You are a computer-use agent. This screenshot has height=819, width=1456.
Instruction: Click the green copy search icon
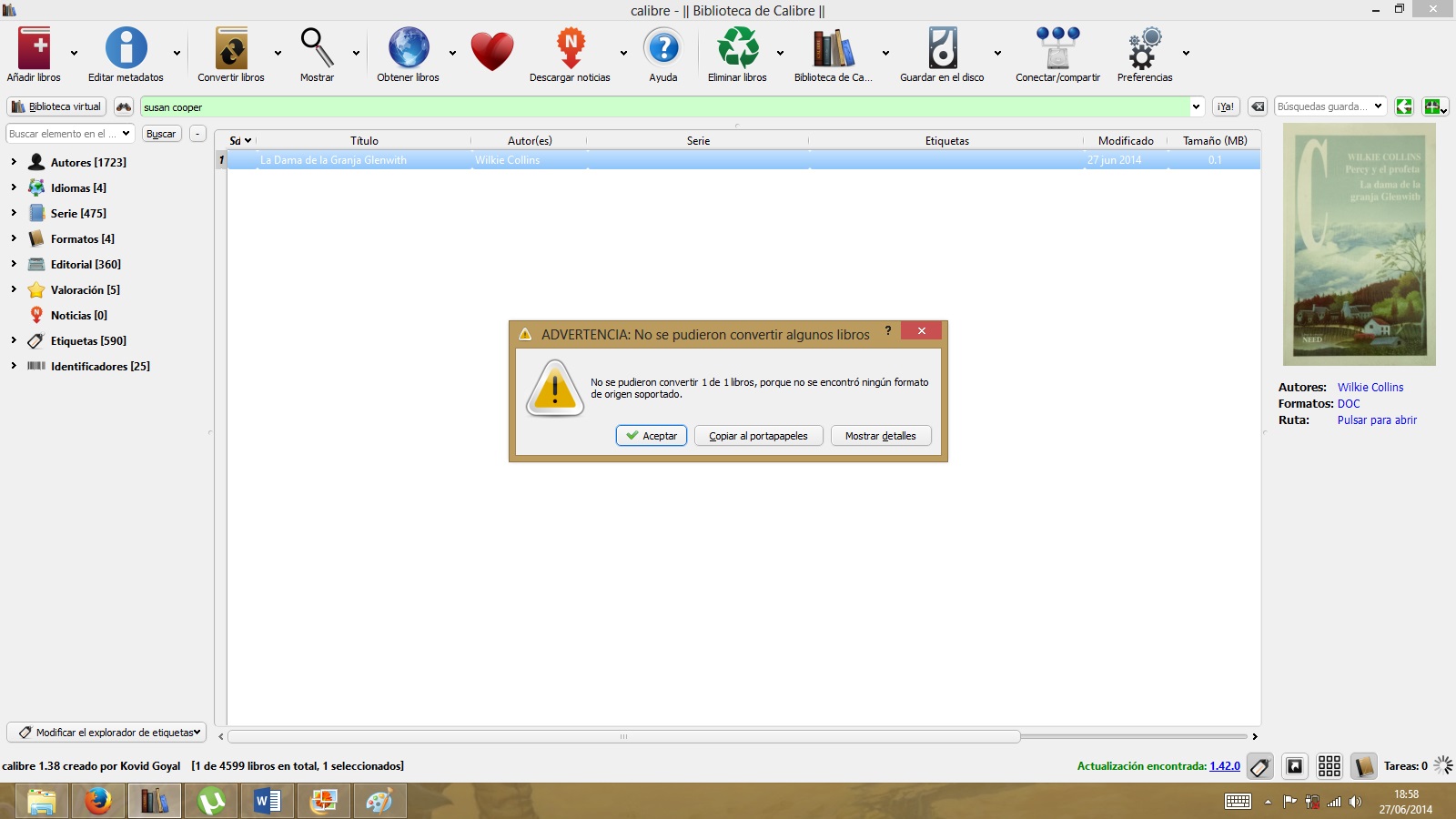click(1404, 106)
